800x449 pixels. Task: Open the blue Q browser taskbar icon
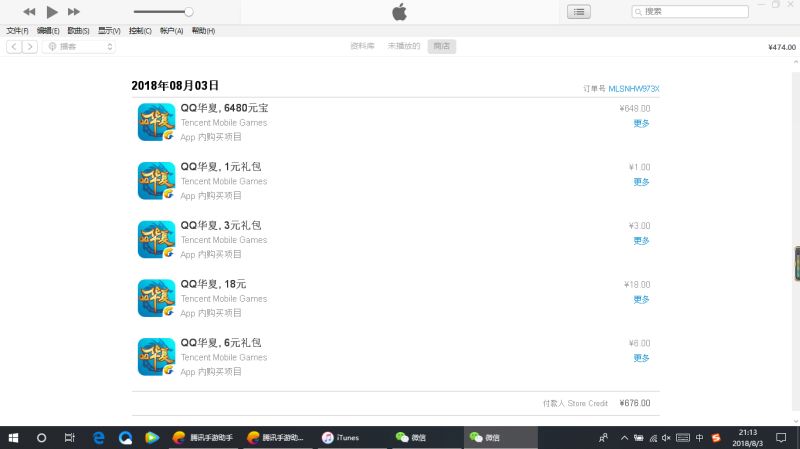pyautogui.click(x=126, y=438)
